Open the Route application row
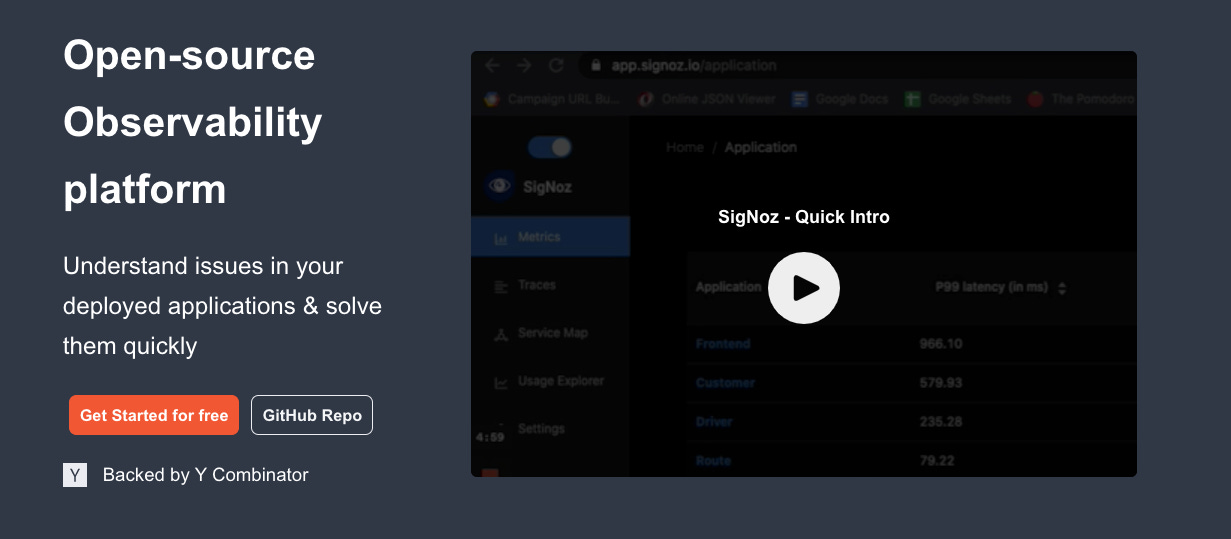The image size is (1231, 539). [714, 461]
